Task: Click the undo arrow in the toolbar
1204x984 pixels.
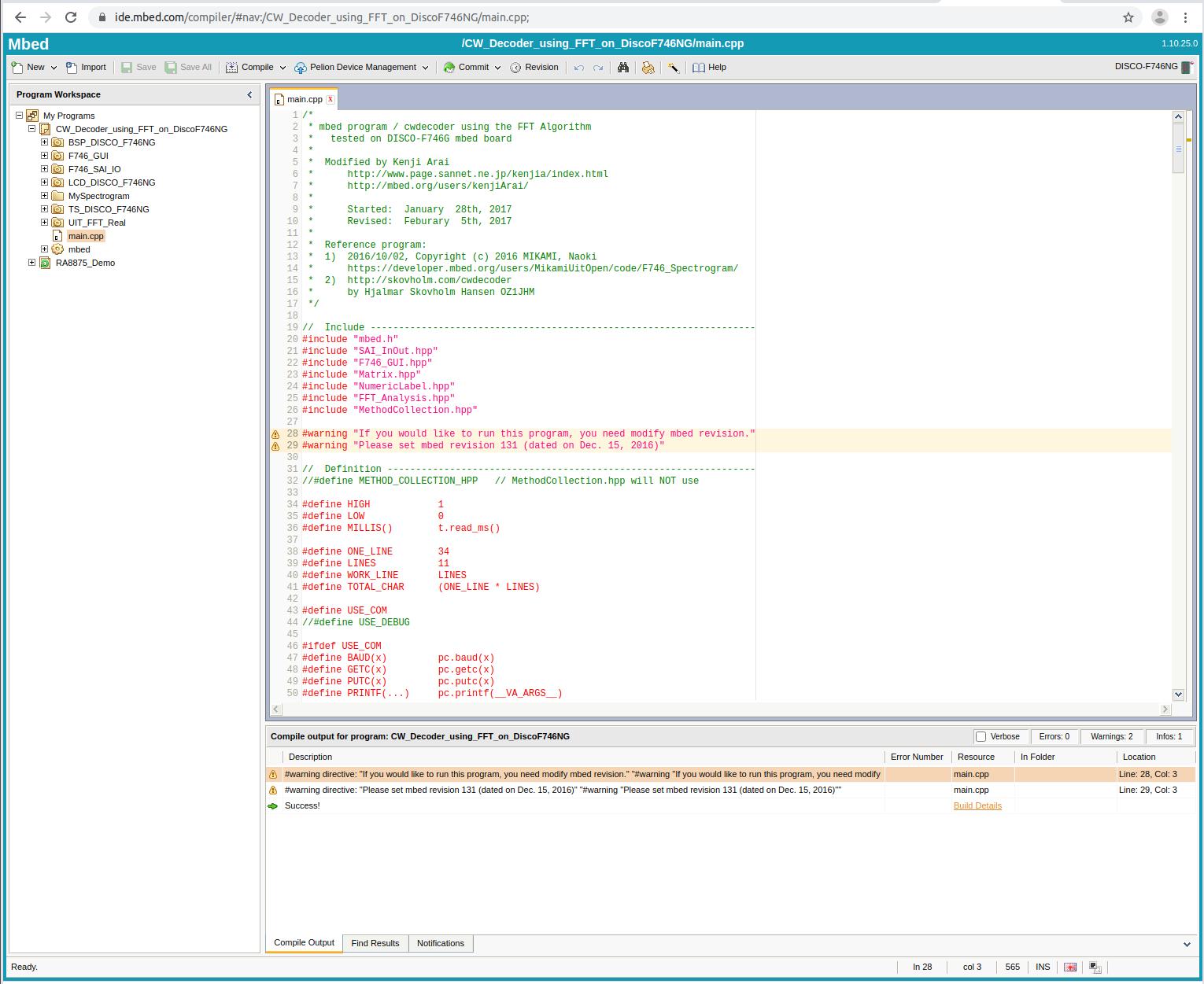Action: 579,68
